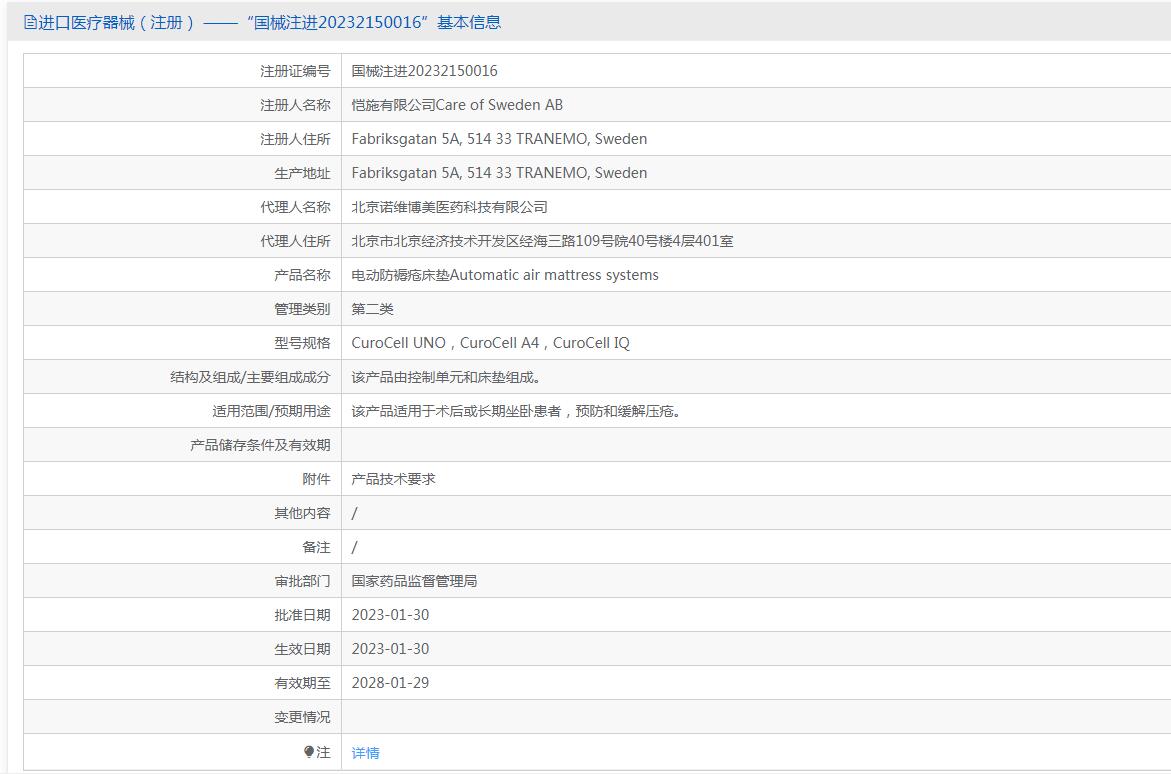Click the 备注 label
This screenshot has width=1171, height=774.
(316, 547)
